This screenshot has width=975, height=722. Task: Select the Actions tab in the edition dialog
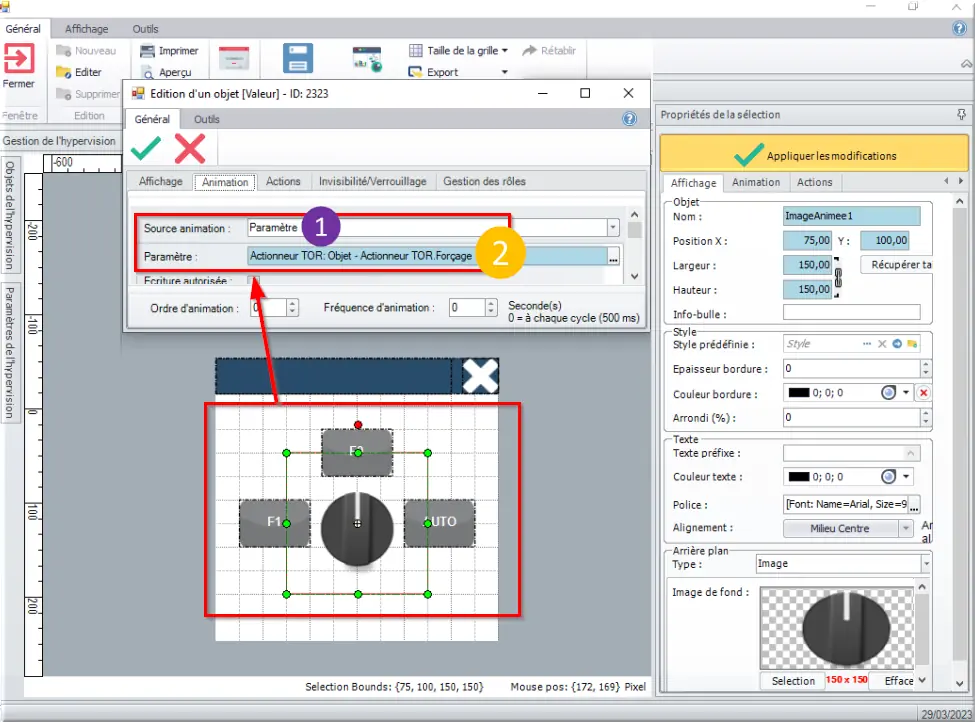coord(283,182)
